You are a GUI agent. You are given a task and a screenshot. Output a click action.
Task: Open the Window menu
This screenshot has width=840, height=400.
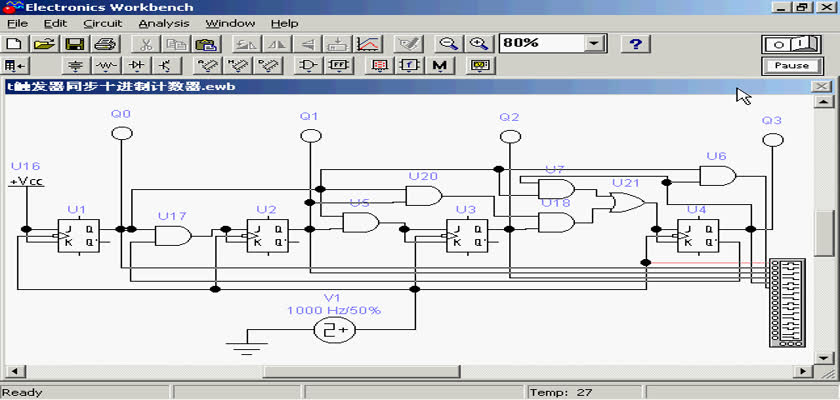tap(230, 22)
